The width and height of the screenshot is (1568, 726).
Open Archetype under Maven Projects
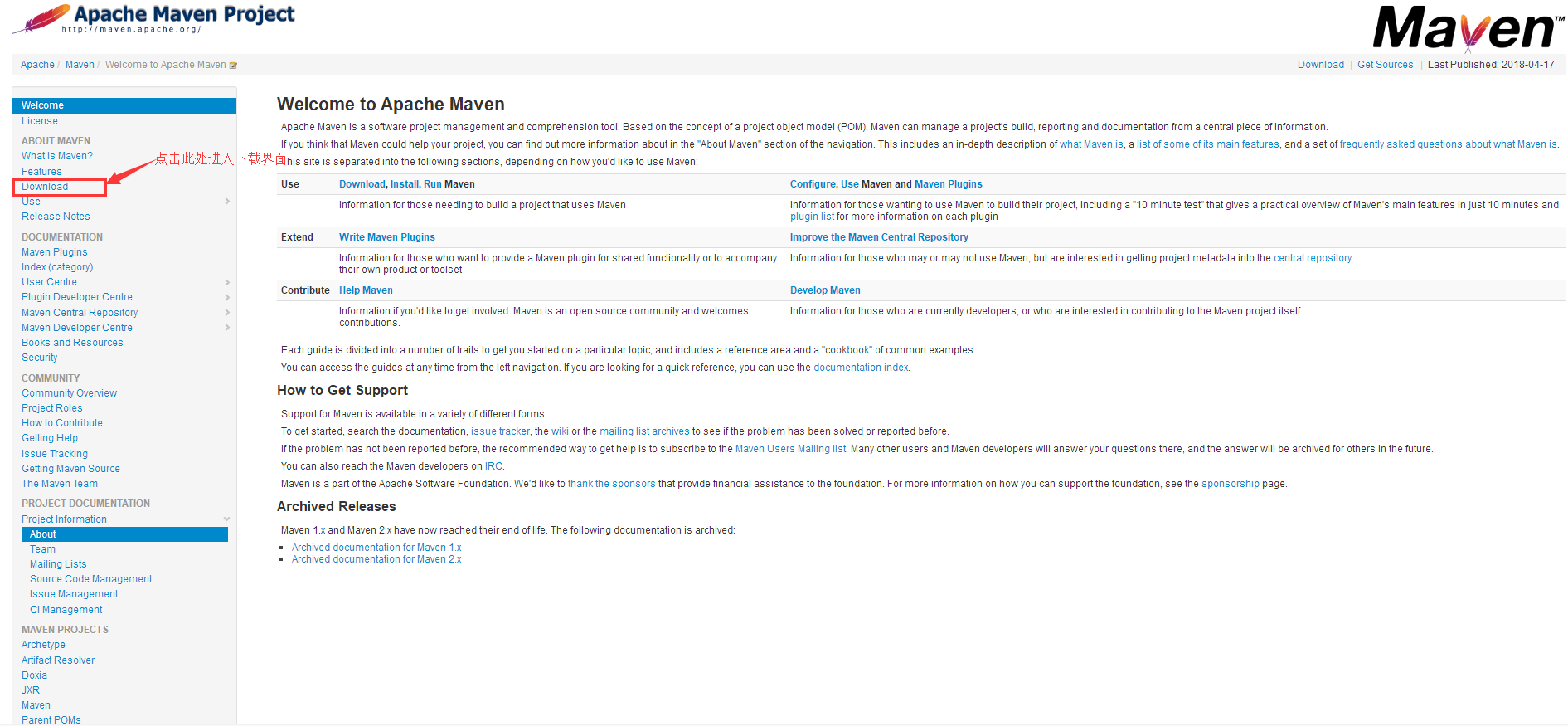(43, 645)
